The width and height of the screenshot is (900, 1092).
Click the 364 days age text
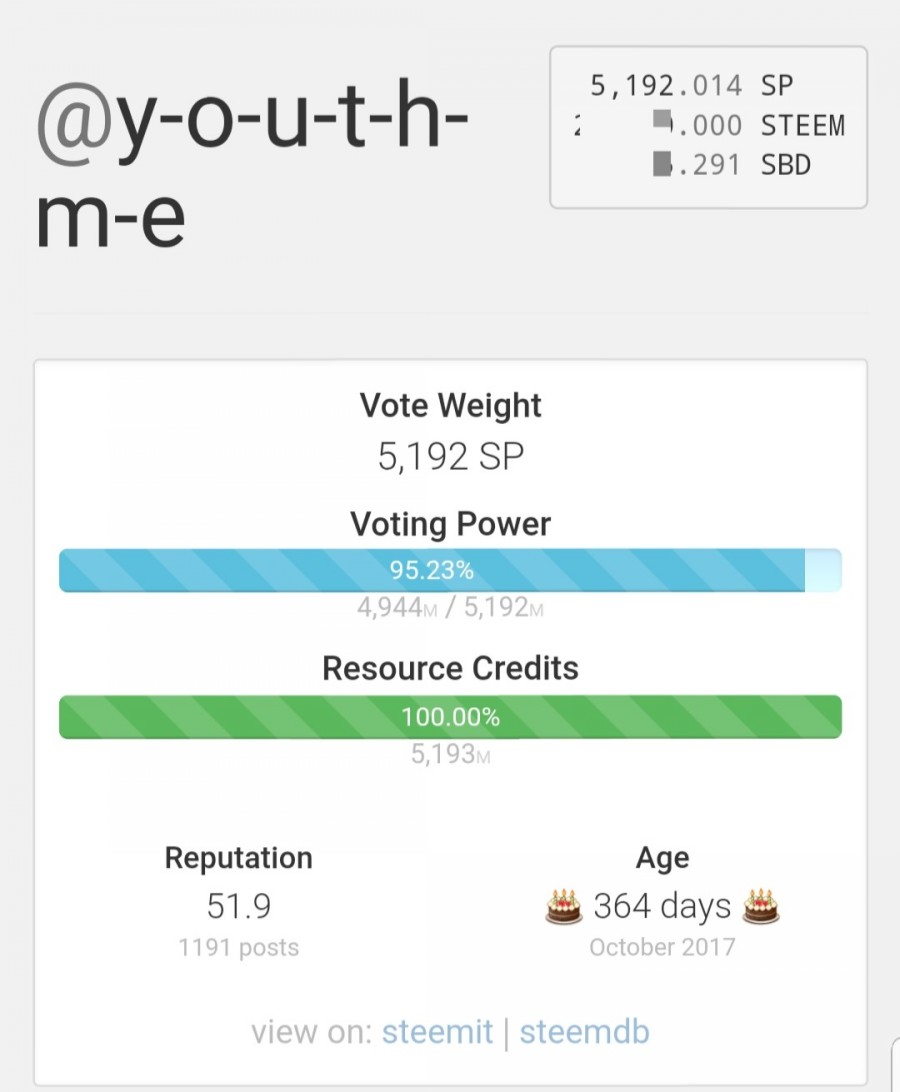[x=662, y=906]
